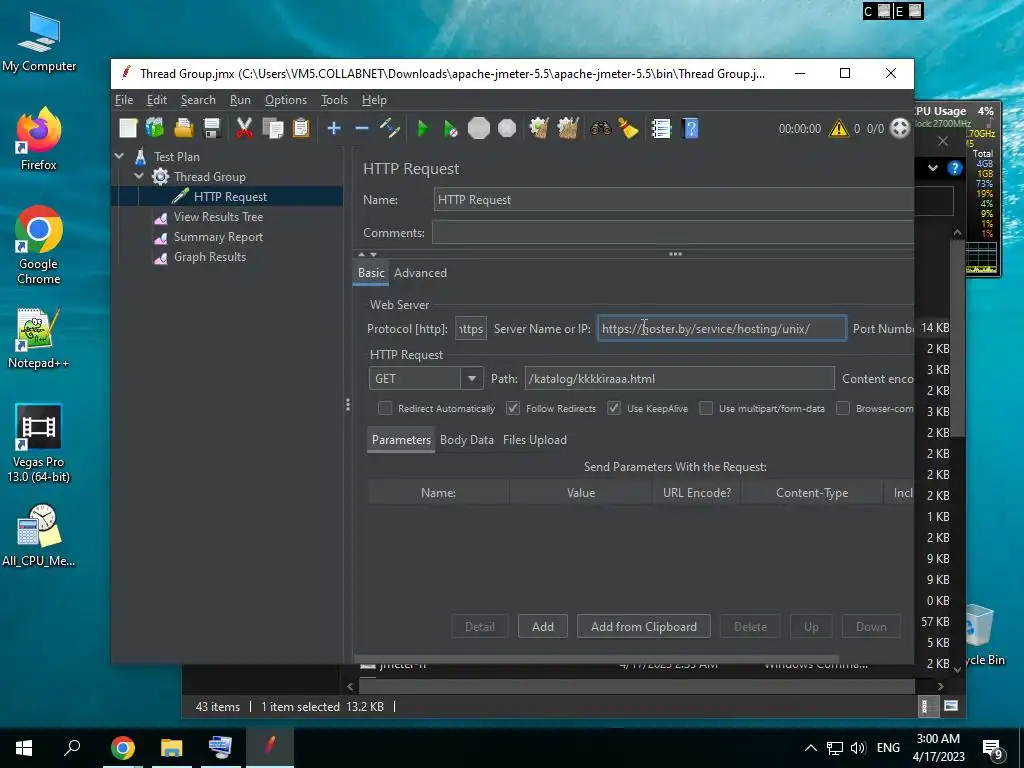Click the Content-Type column header
The width and height of the screenshot is (1024, 768).
pyautogui.click(x=812, y=493)
